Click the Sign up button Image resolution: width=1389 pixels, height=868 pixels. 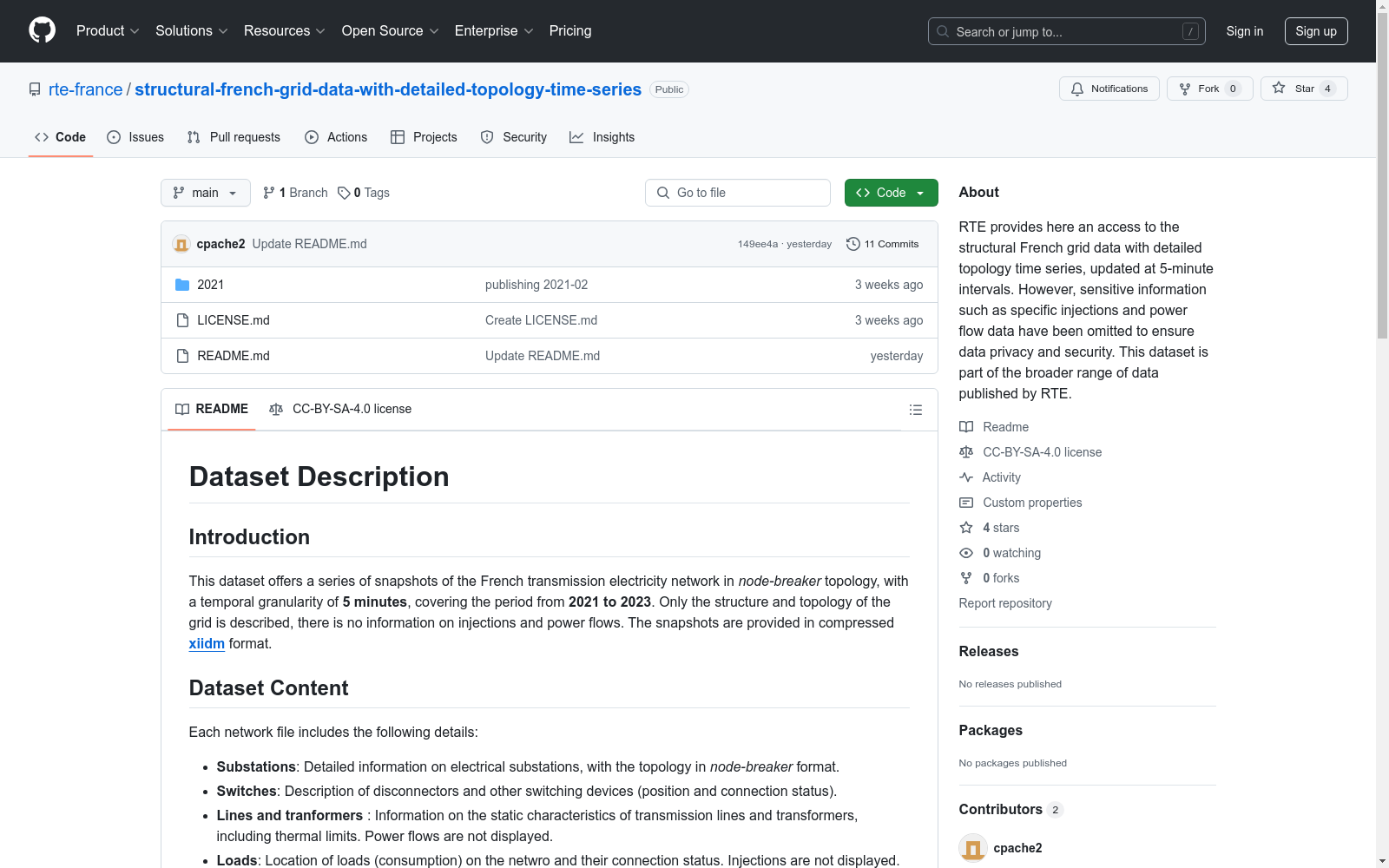tap(1316, 31)
